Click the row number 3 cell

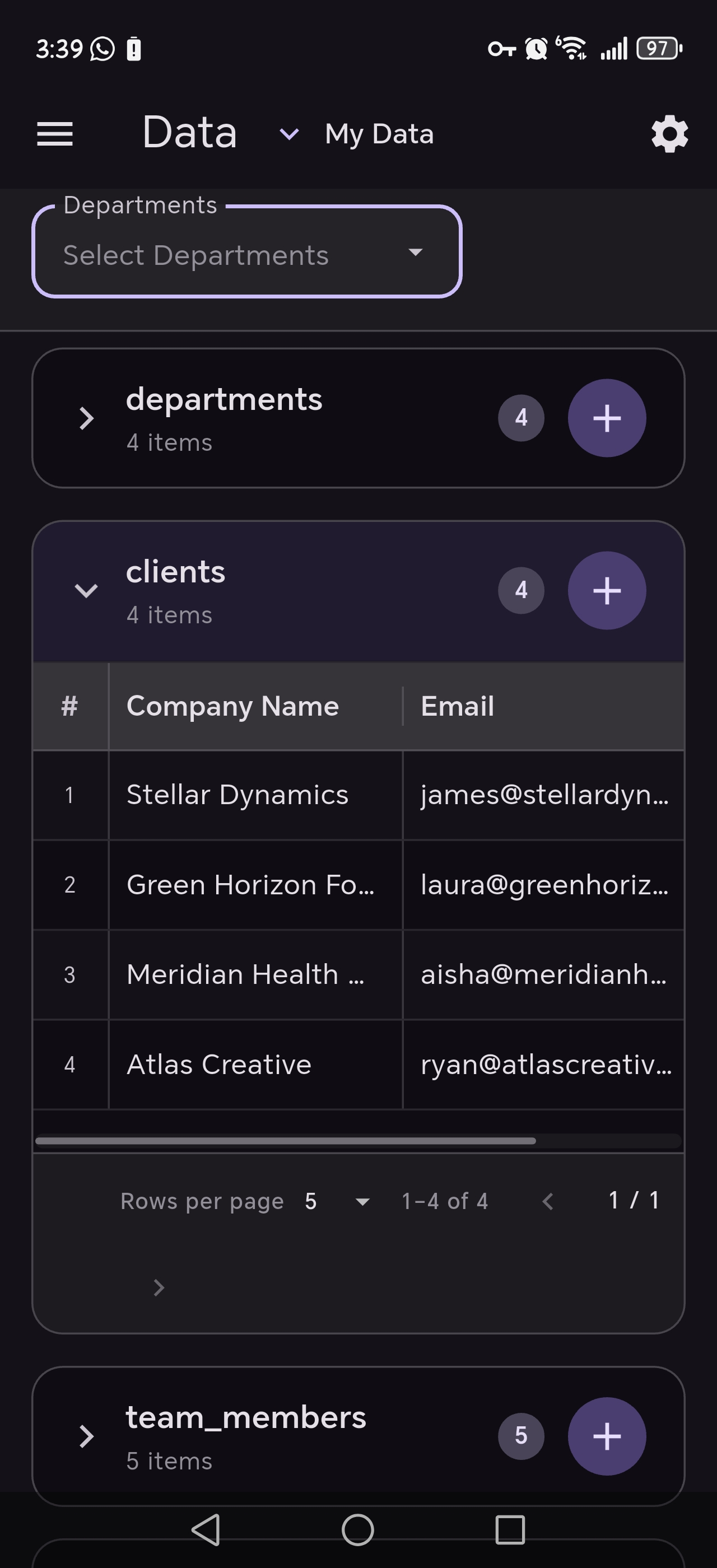69,974
